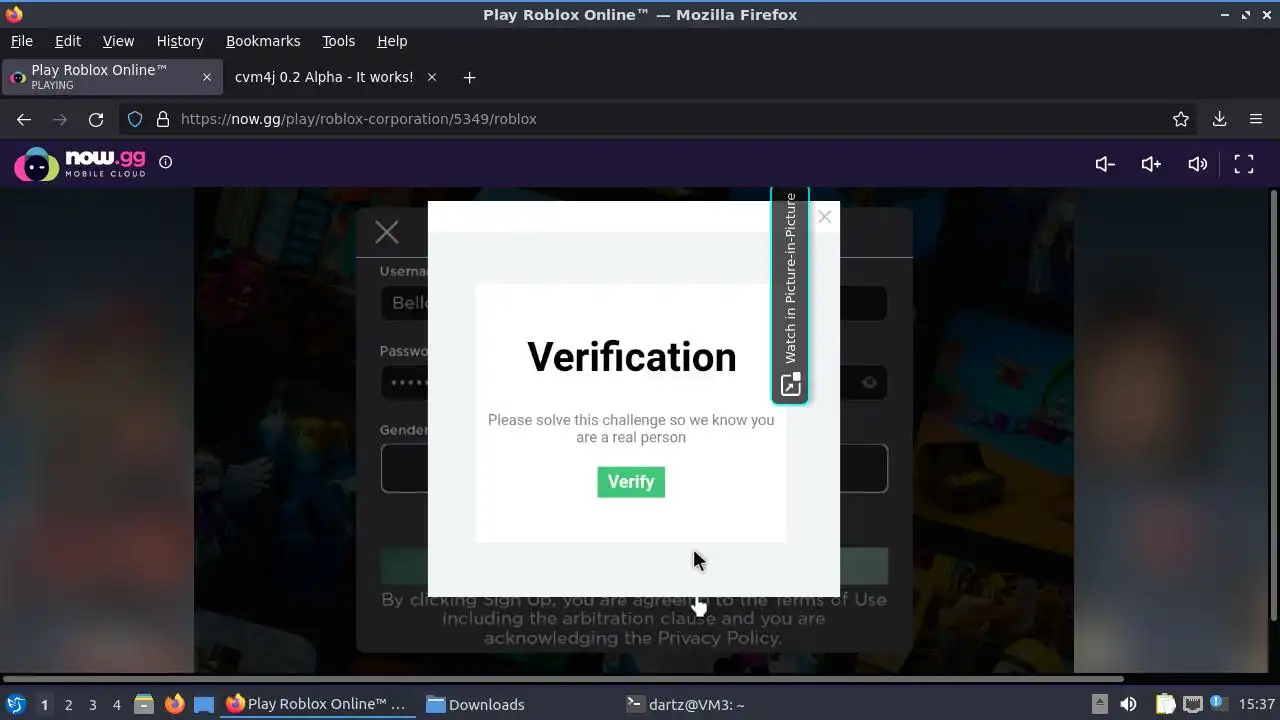This screenshot has height=720, width=1280.
Task: Open the tracking protection shield icon
Action: point(135,119)
